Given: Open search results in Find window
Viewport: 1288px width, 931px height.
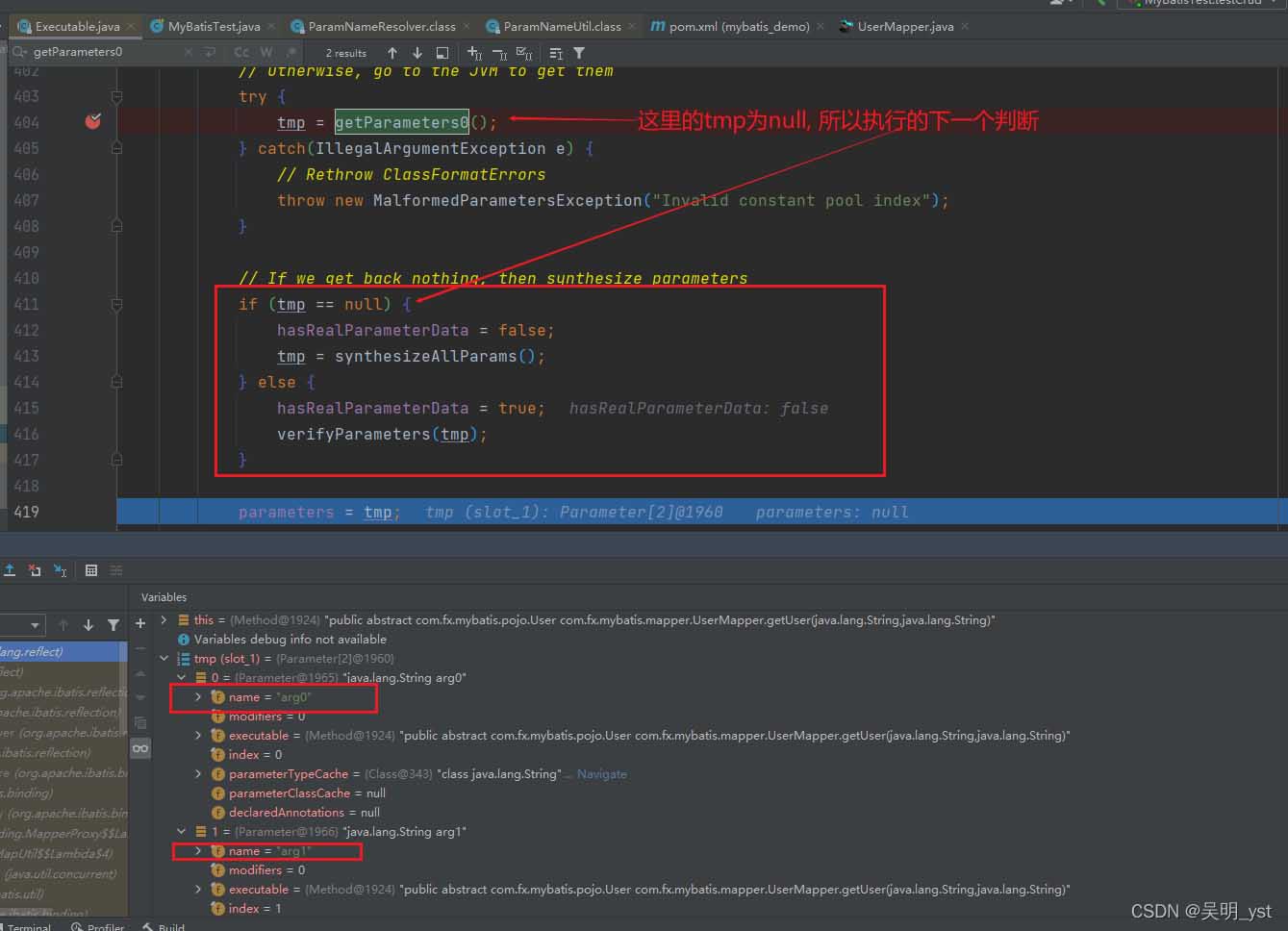Looking at the screenshot, I should [x=442, y=53].
